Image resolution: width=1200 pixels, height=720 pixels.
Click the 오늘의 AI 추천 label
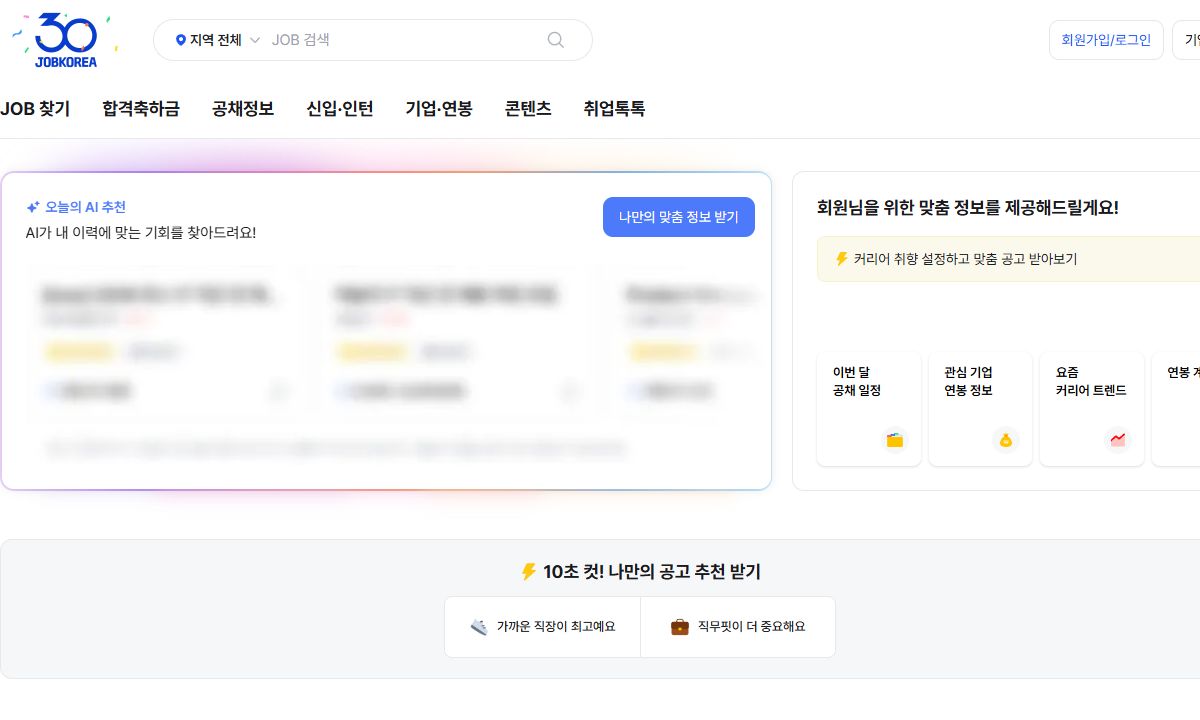pos(85,207)
